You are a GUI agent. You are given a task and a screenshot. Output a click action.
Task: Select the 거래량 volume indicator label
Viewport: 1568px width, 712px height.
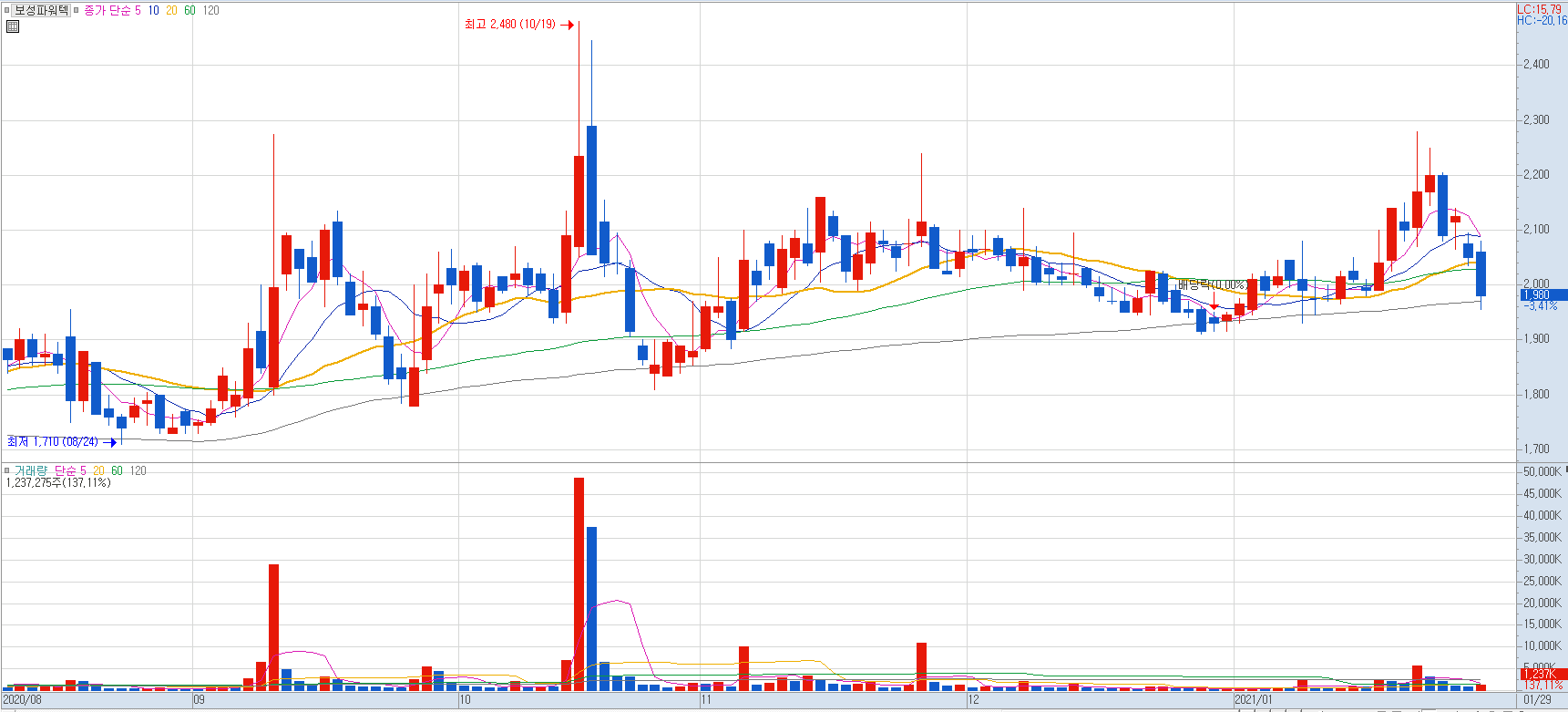coord(30,471)
